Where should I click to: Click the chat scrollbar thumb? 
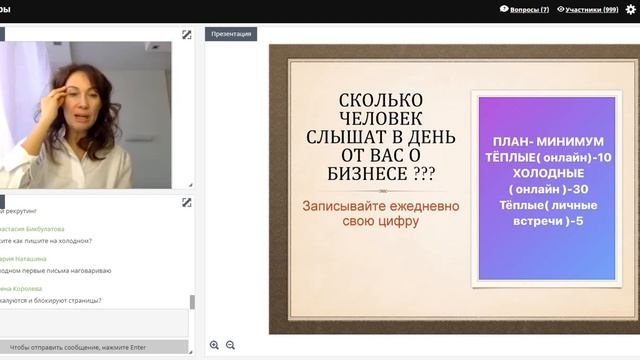[192, 302]
